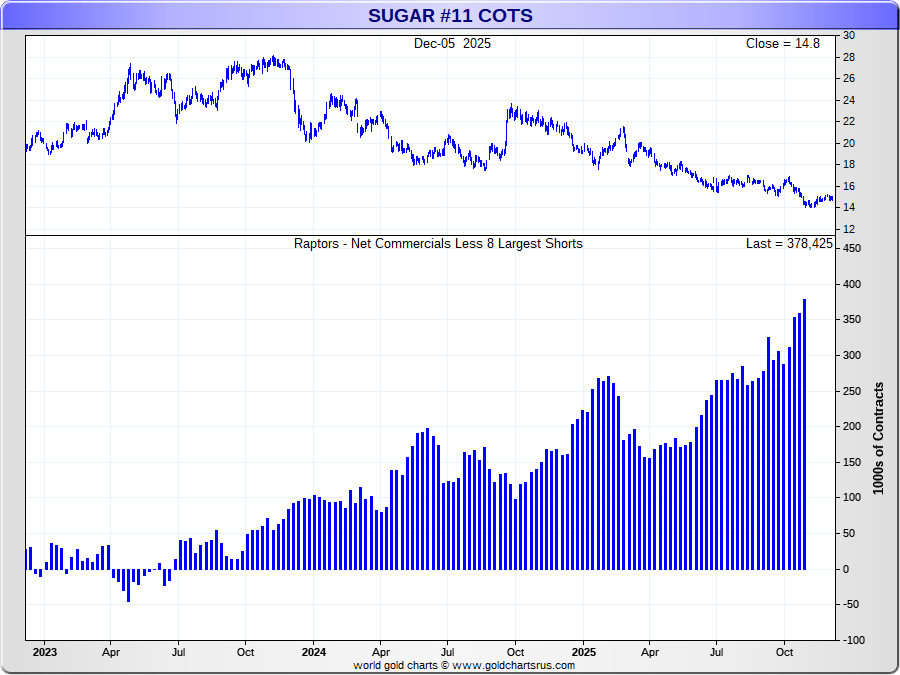Click the tallest rightmost bar in histogram
This screenshot has width=900, height=675.
(804, 434)
